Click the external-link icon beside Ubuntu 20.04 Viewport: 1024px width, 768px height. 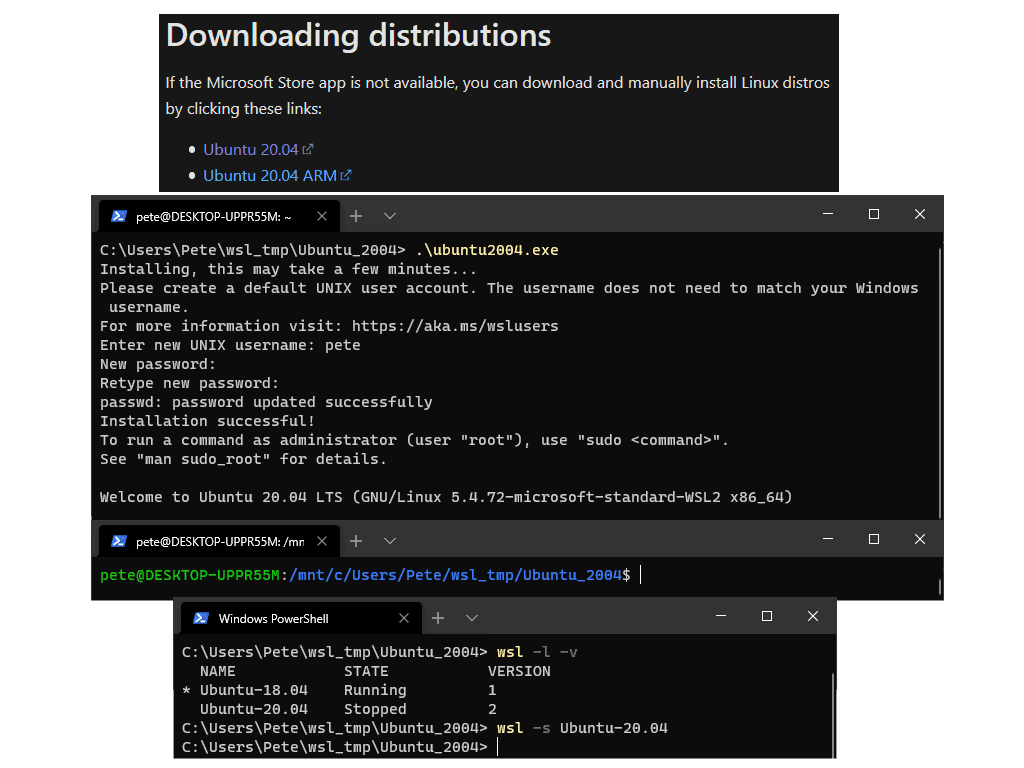tap(306, 148)
